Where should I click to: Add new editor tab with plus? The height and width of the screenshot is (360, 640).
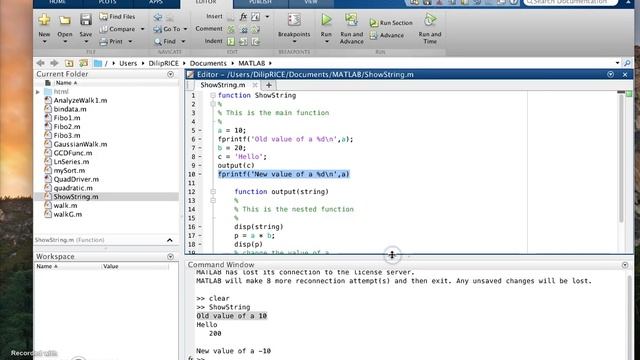click(269, 85)
